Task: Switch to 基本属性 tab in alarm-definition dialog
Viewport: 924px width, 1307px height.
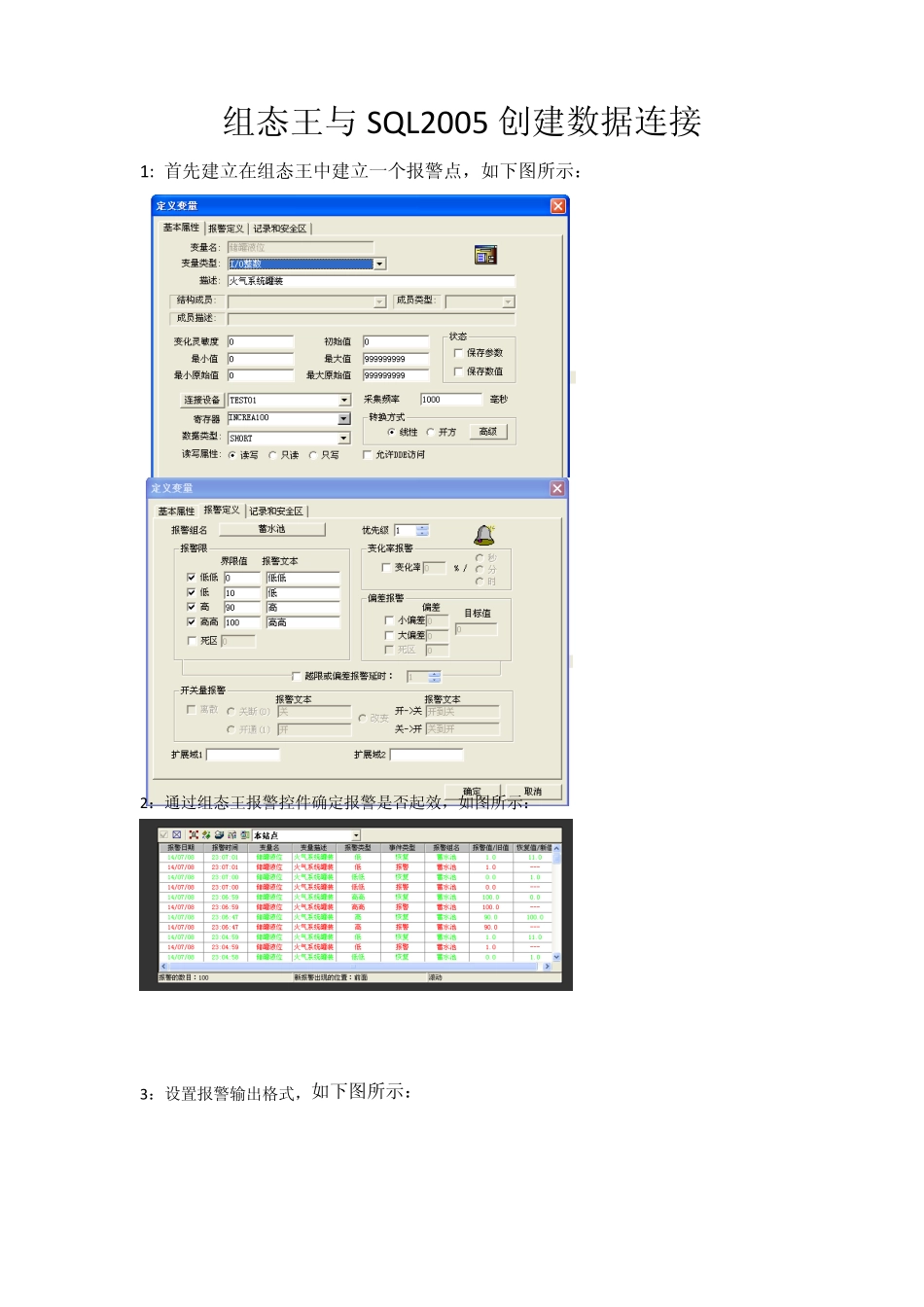Action: (177, 511)
